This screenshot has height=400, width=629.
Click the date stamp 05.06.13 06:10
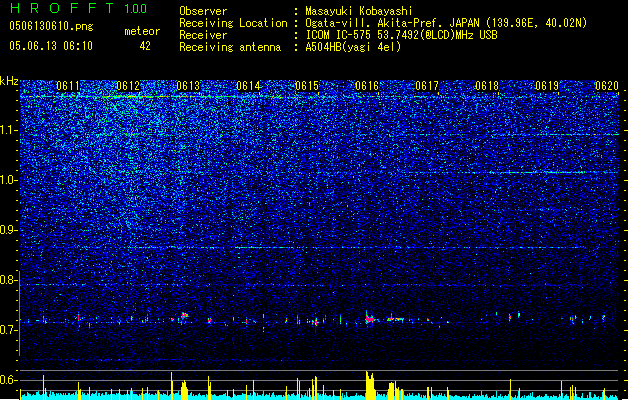51,46
